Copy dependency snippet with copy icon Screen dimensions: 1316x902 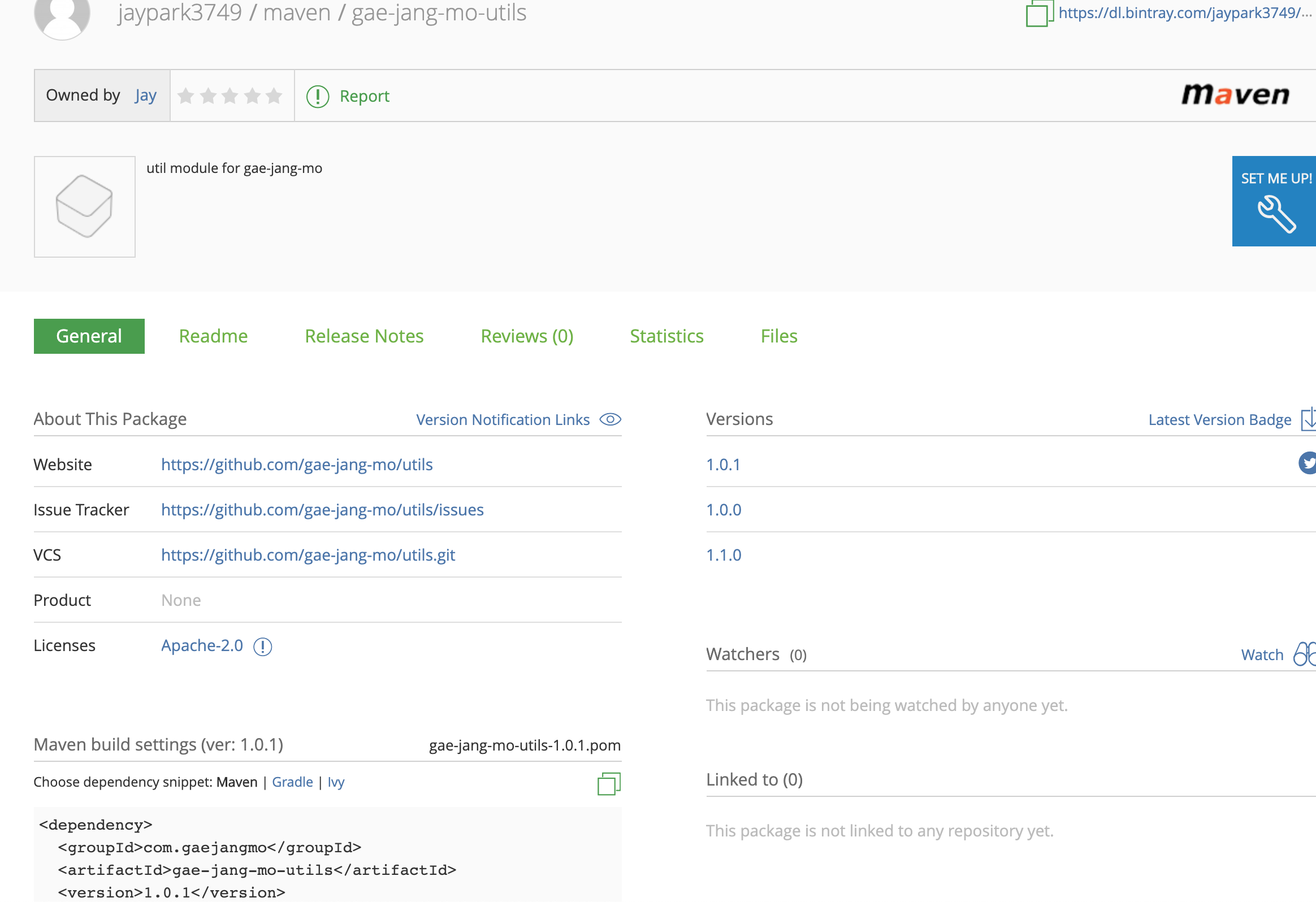click(609, 784)
